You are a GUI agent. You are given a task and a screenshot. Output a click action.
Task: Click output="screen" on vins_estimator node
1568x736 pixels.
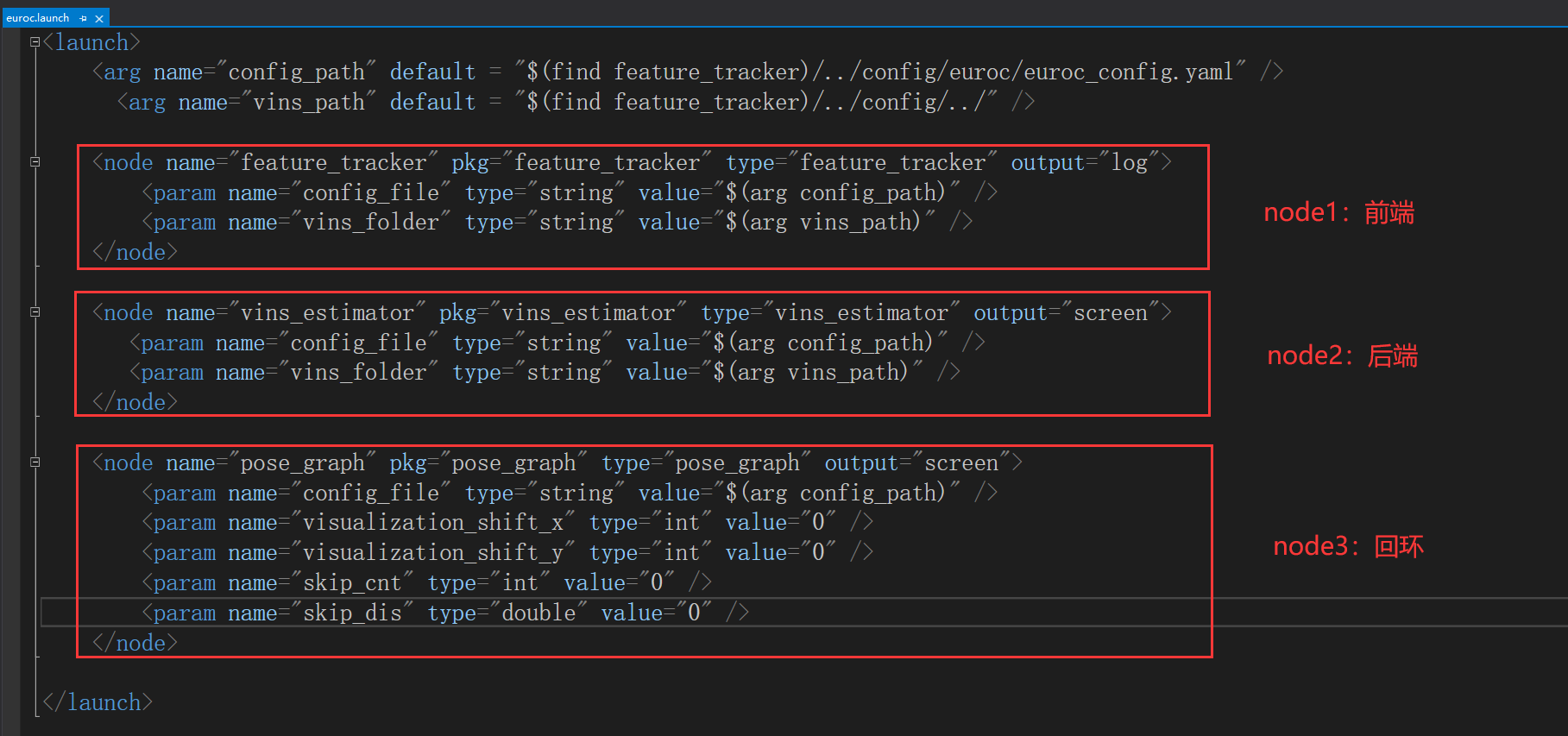tap(1067, 312)
